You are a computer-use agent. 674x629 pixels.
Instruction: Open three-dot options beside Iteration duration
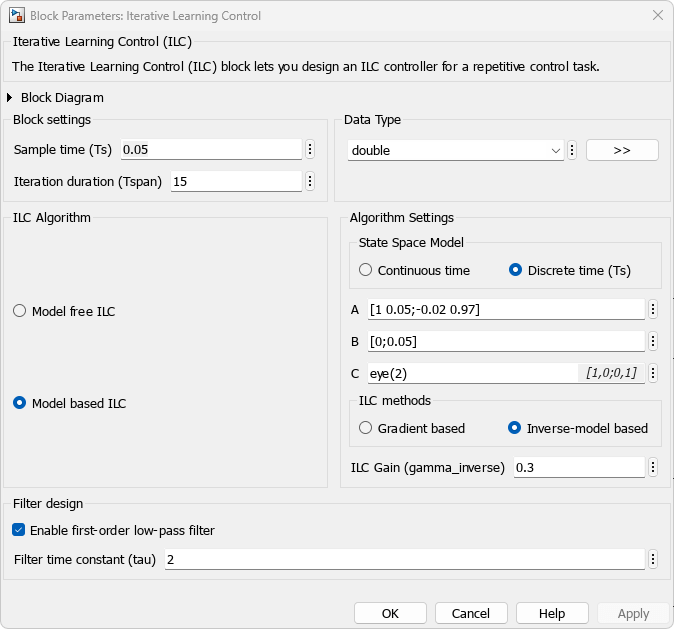pos(310,181)
